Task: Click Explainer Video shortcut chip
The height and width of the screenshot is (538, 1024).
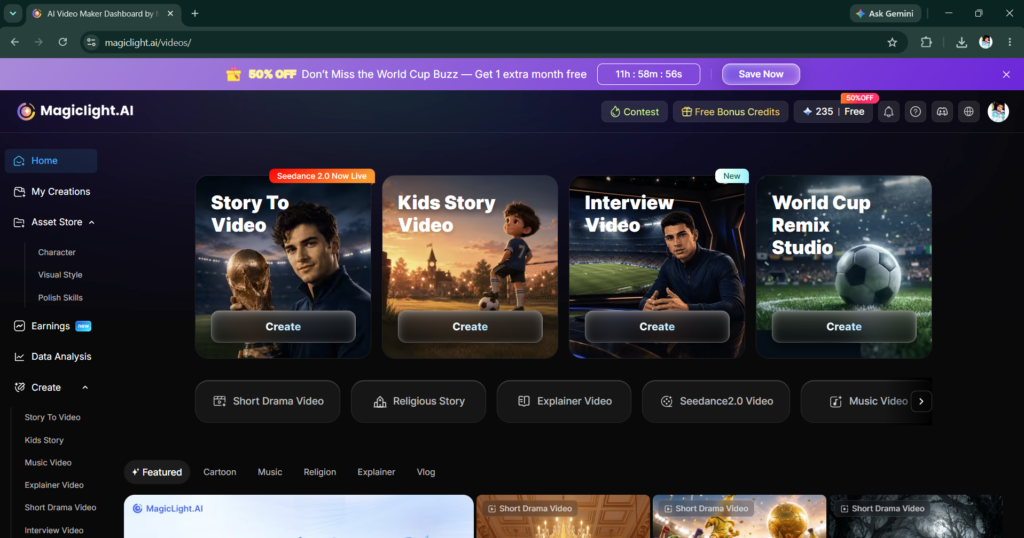Action: click(x=564, y=402)
